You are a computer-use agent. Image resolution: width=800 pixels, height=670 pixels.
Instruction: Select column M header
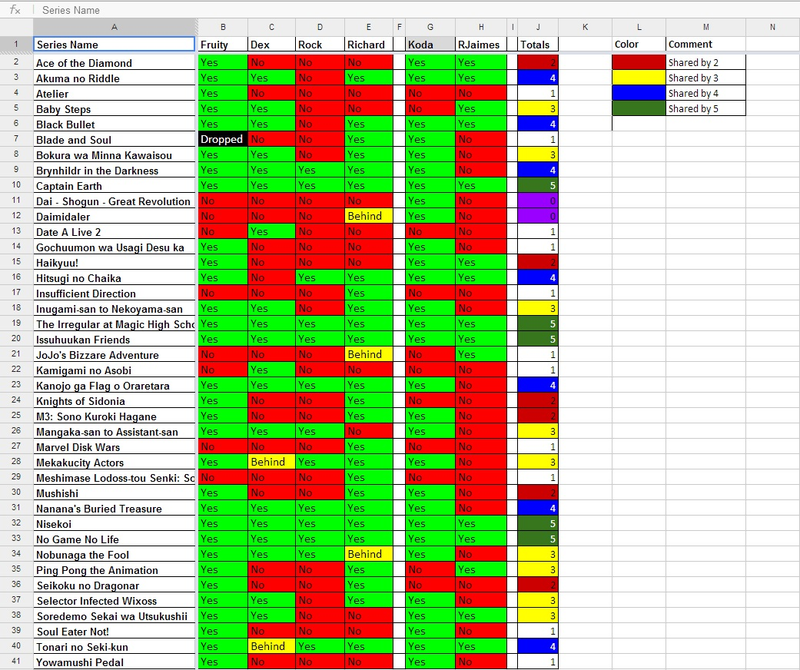706,27
